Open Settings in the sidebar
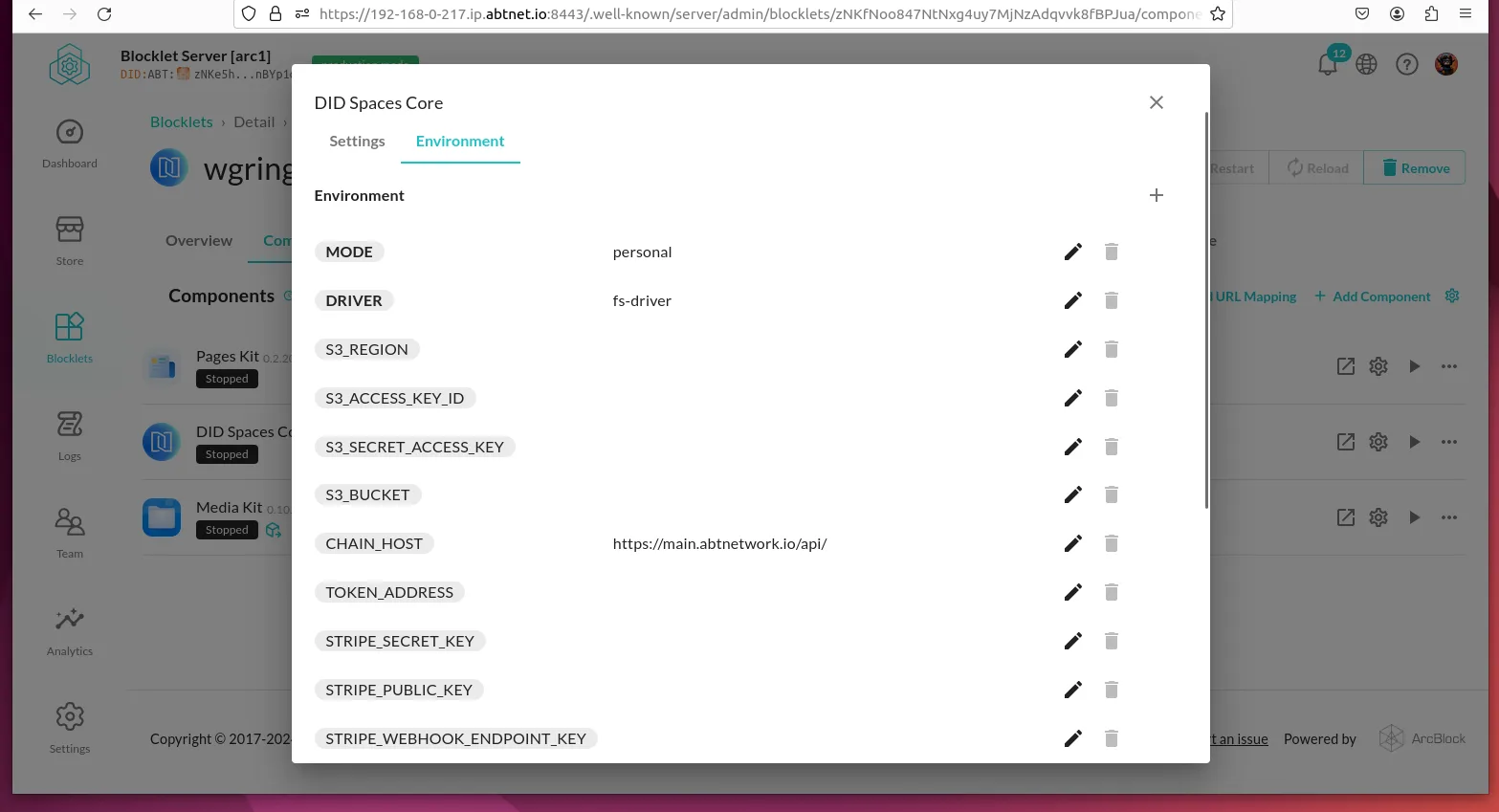Screen dimensions: 1499x812 70,729
